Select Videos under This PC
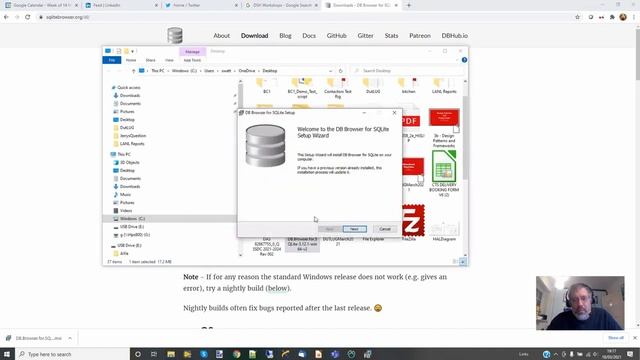The width and height of the screenshot is (640, 360). click(x=126, y=211)
